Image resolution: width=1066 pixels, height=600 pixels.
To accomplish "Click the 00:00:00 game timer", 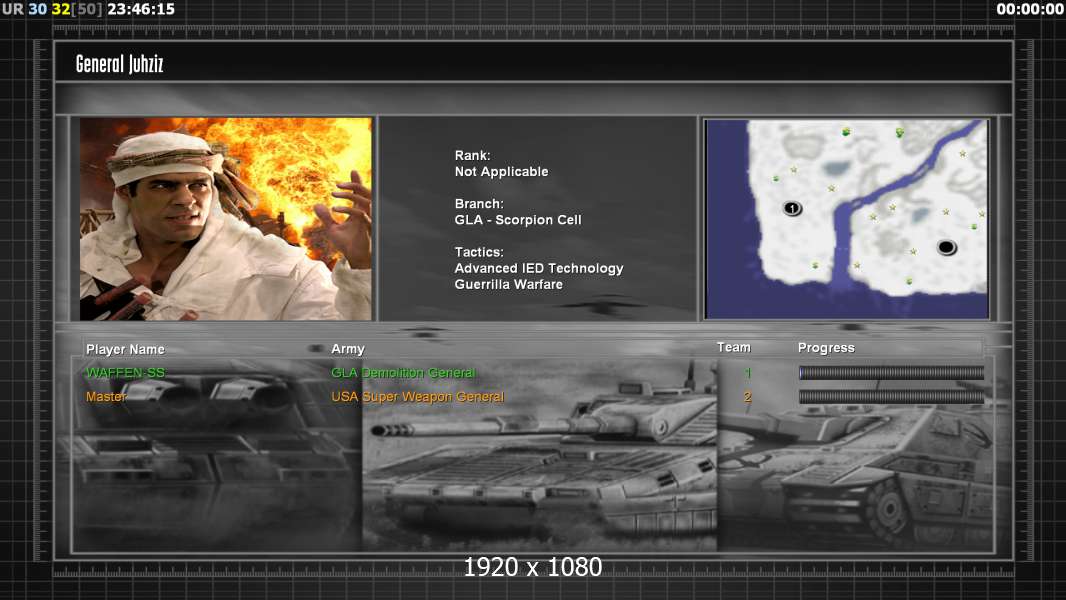I will point(1029,9).
